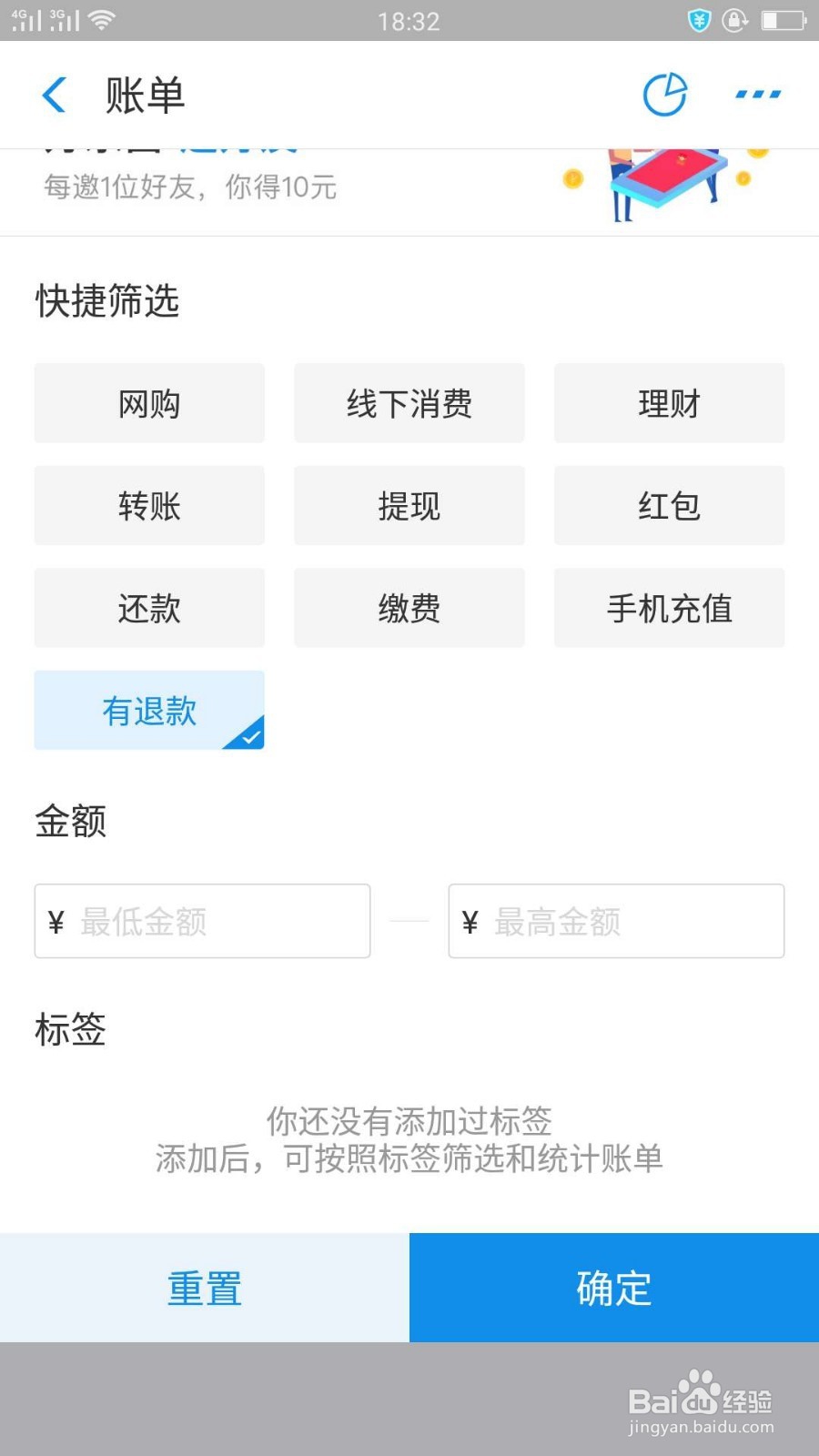Click the 最低金额 input field
Image resolution: width=819 pixels, height=1456 pixels.
pyautogui.click(x=202, y=921)
